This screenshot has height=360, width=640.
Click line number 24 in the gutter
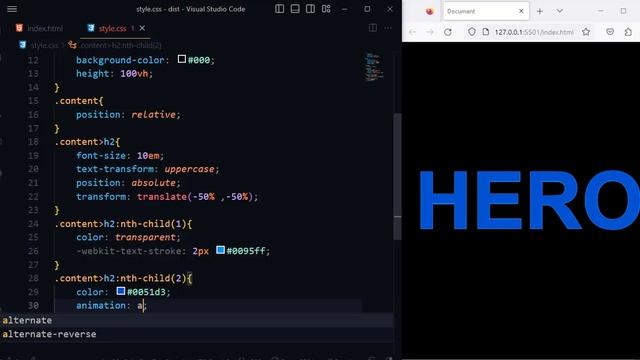tap(33, 224)
